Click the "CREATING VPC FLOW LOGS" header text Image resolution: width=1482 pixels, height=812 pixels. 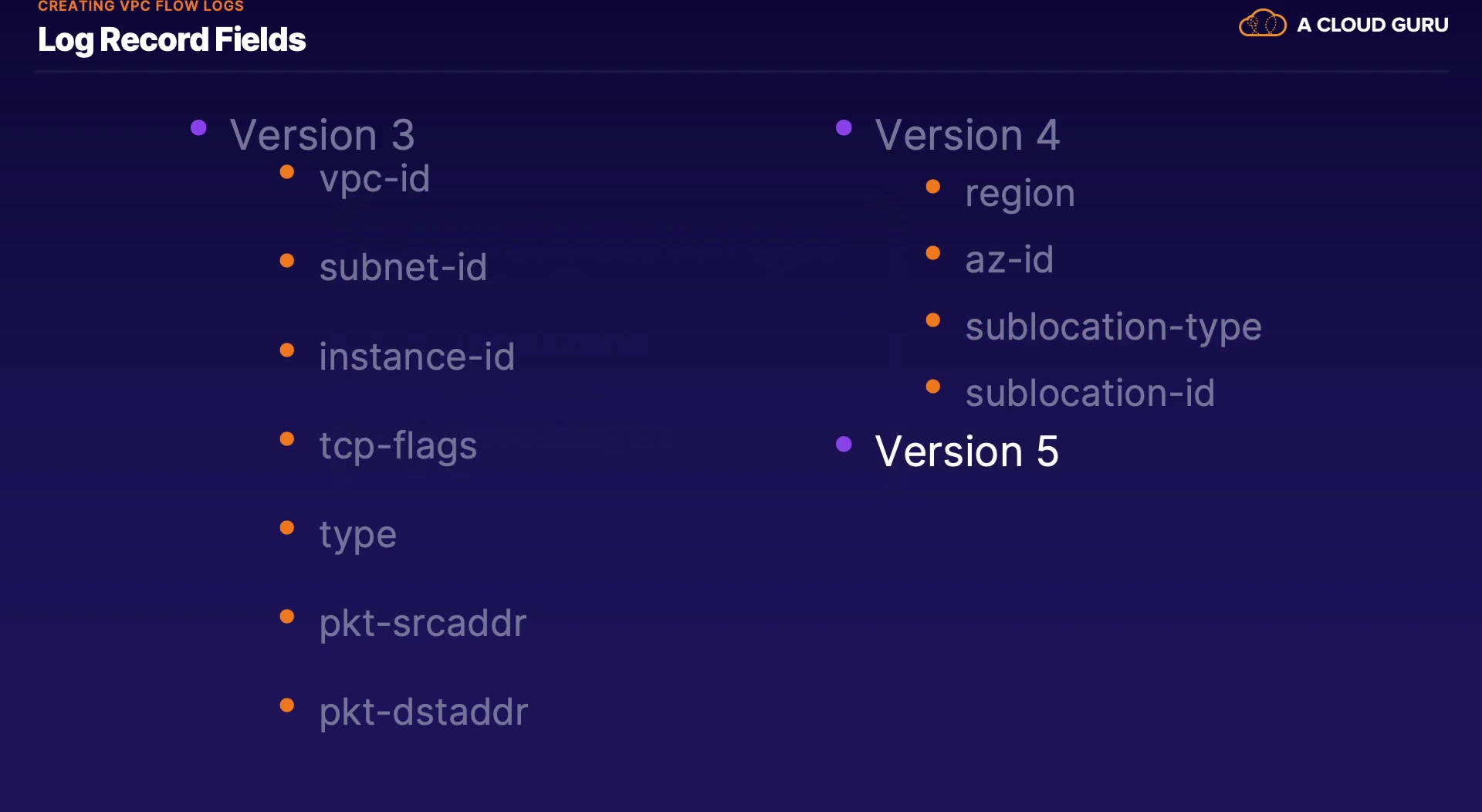tap(140, 6)
